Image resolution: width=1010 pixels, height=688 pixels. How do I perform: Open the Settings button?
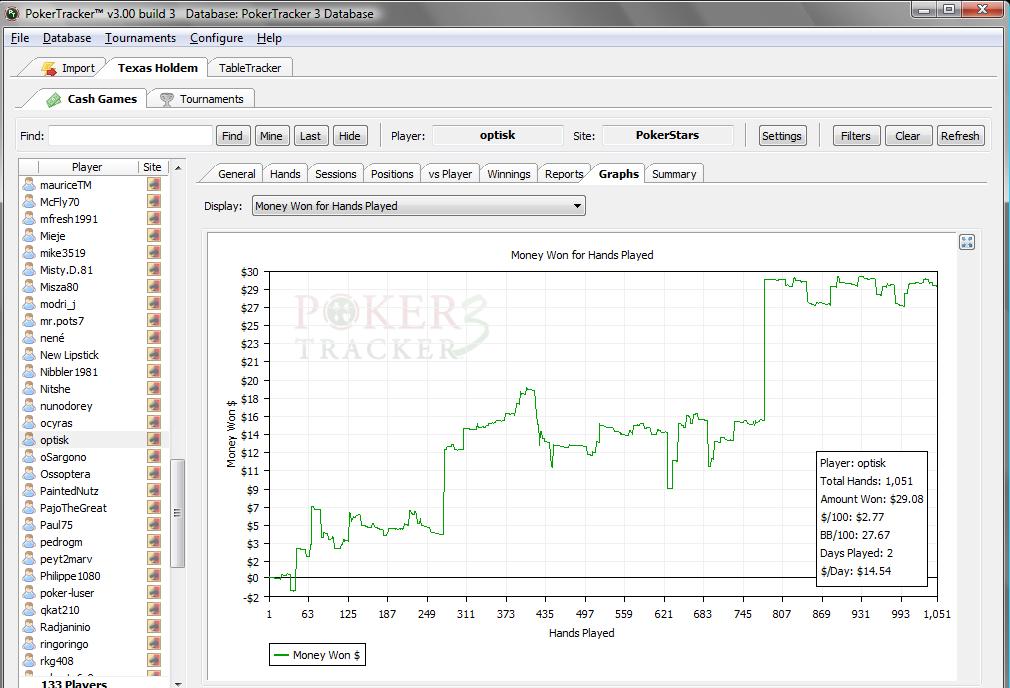[x=781, y=136]
